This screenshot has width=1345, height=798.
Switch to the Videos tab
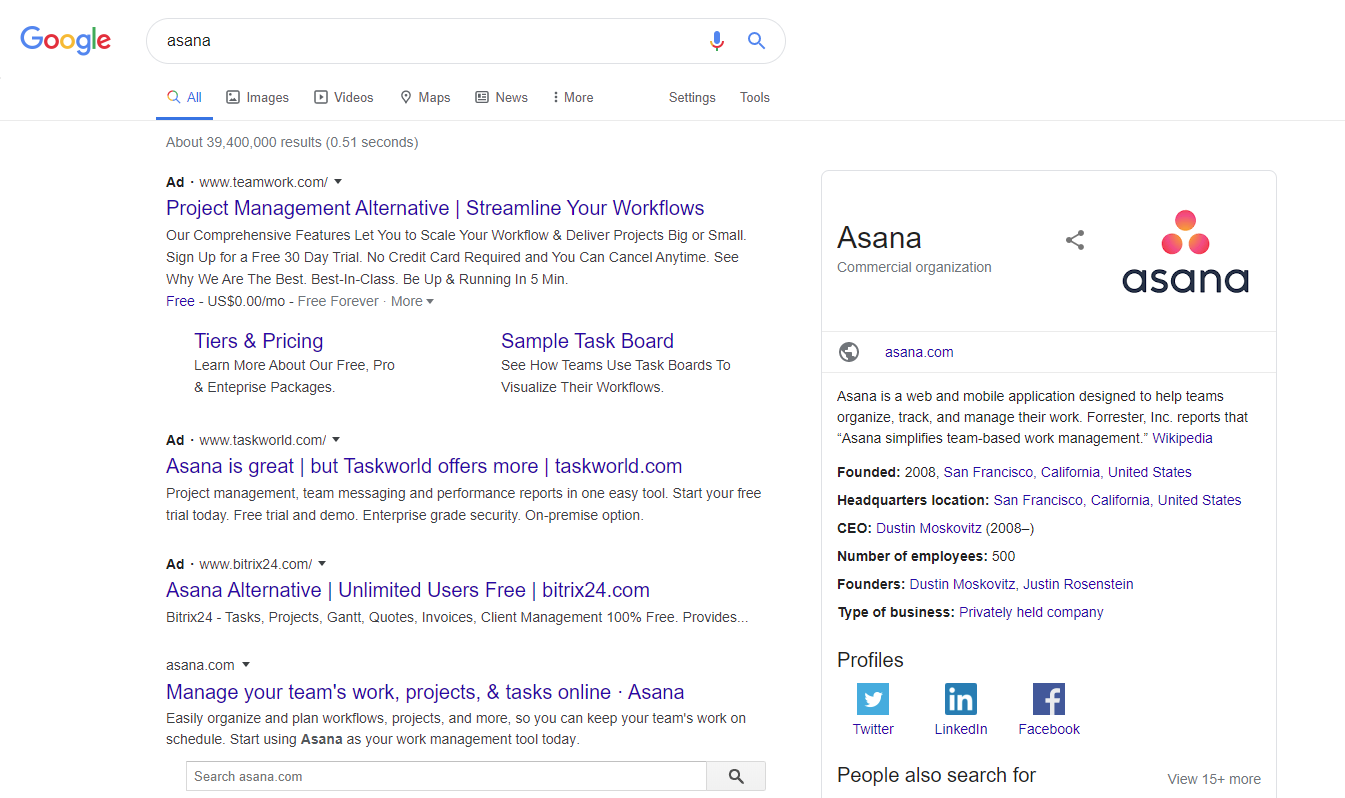click(x=344, y=97)
